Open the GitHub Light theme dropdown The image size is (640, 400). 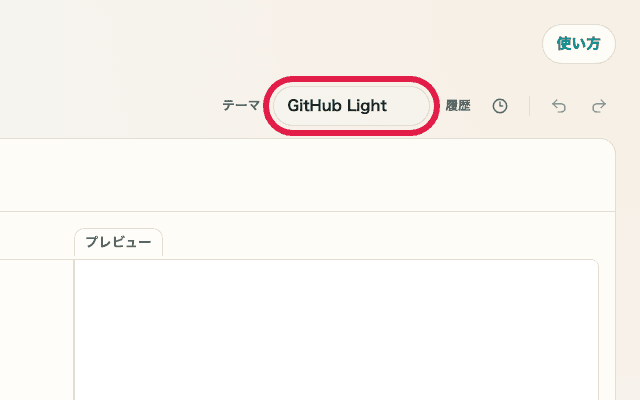point(351,106)
